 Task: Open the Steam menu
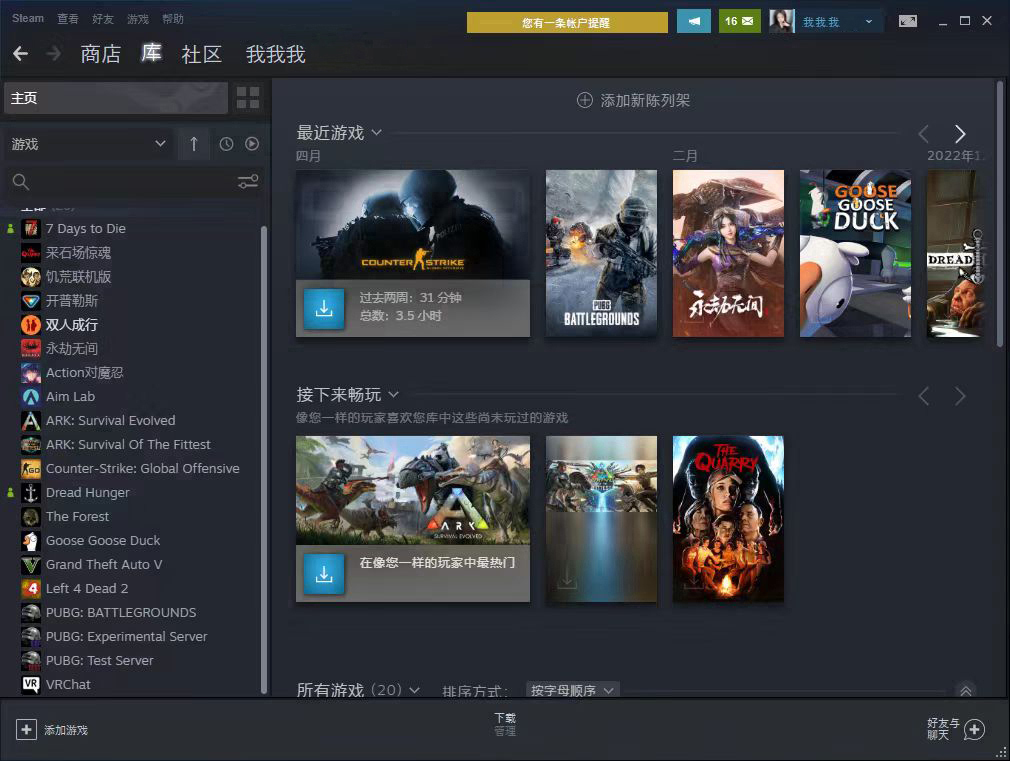tap(28, 19)
